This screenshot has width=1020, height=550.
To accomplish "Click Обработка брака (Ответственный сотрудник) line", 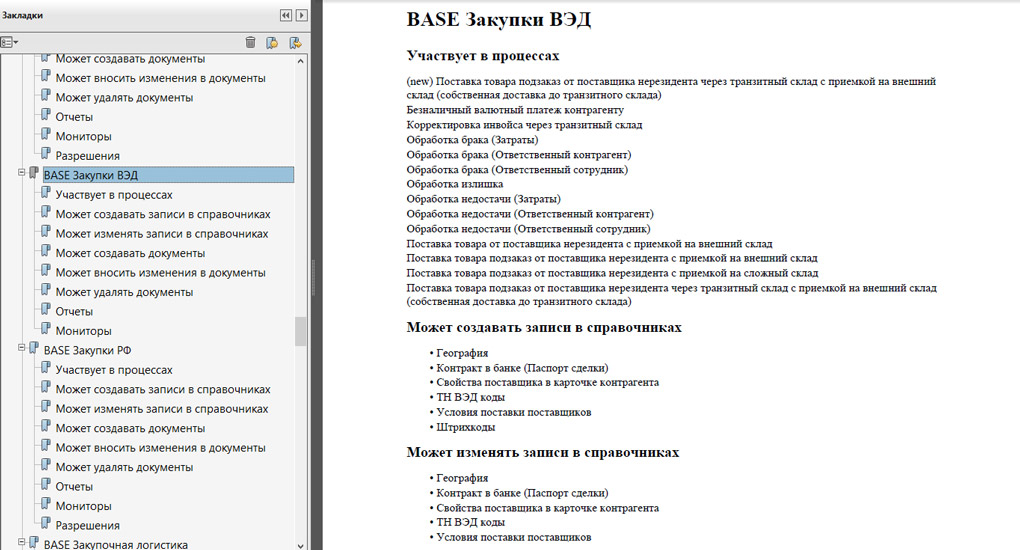I will pos(517,170).
